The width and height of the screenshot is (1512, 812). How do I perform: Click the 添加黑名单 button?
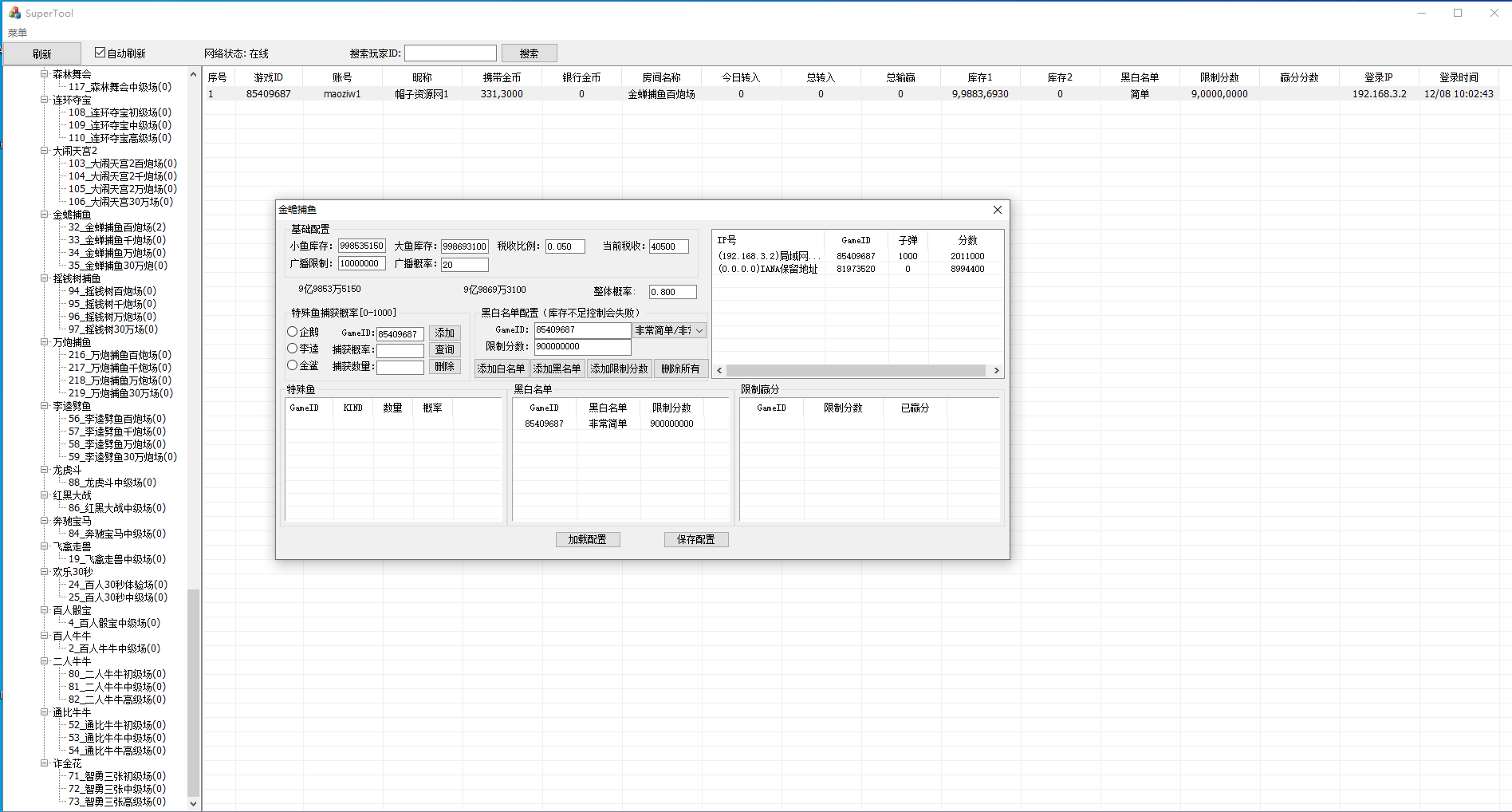(557, 369)
